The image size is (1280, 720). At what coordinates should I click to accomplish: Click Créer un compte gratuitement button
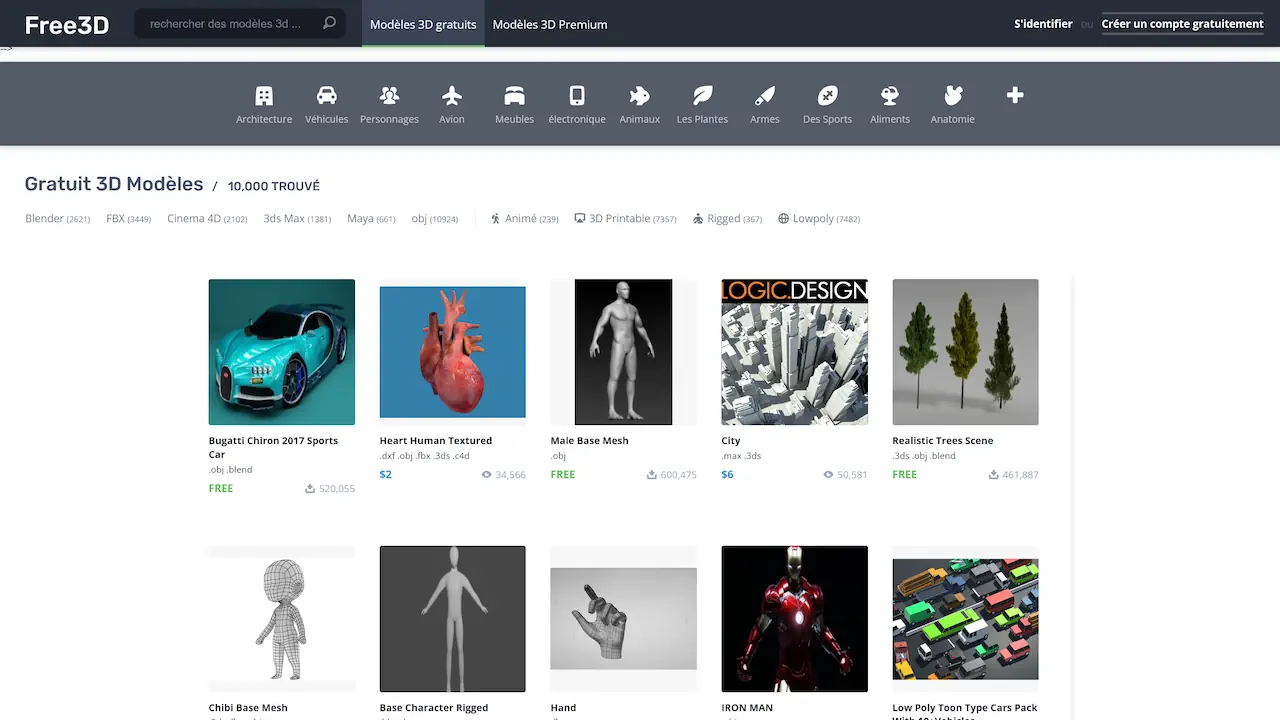coord(1182,24)
